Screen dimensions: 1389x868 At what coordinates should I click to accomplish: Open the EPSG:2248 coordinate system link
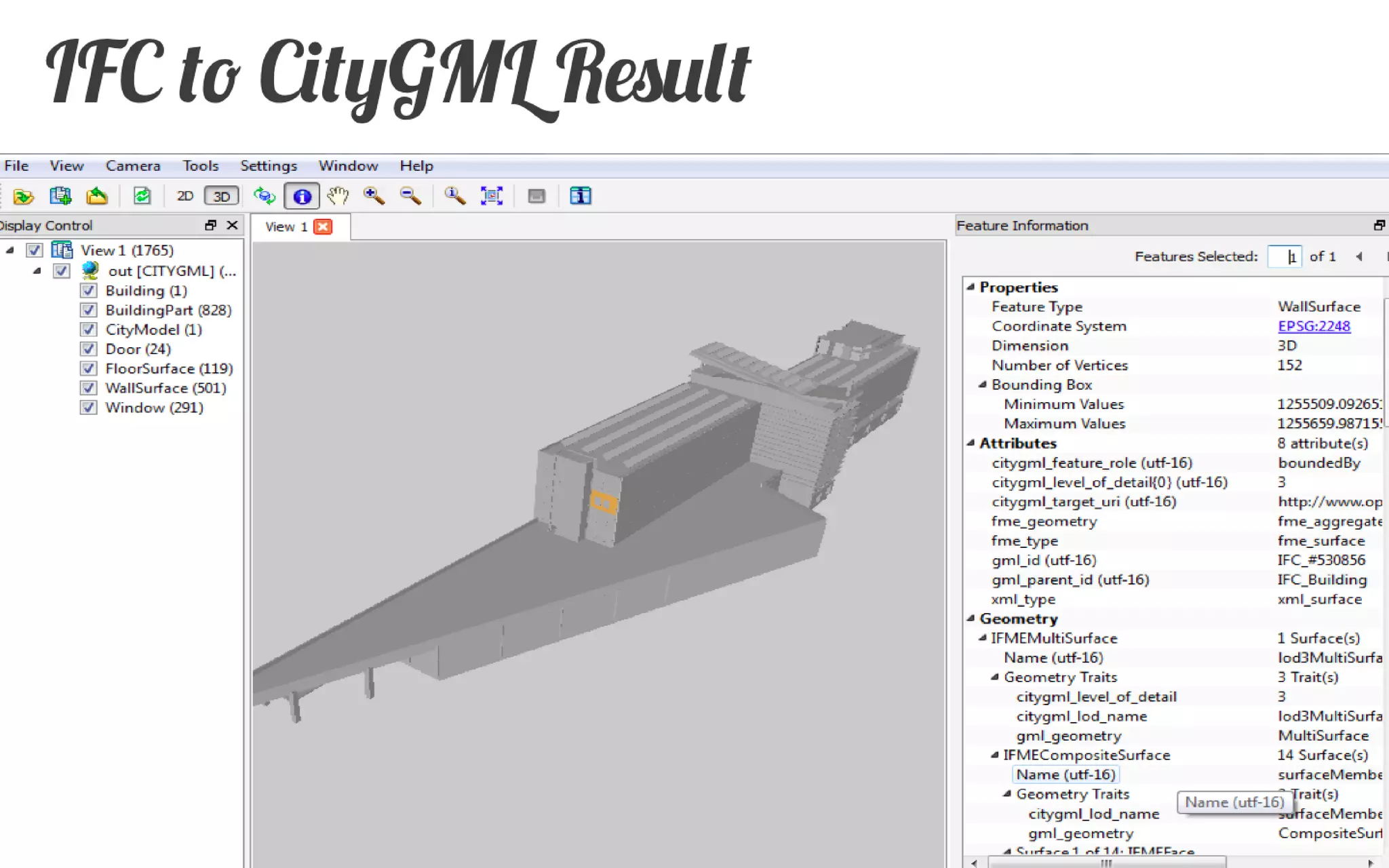coord(1314,326)
